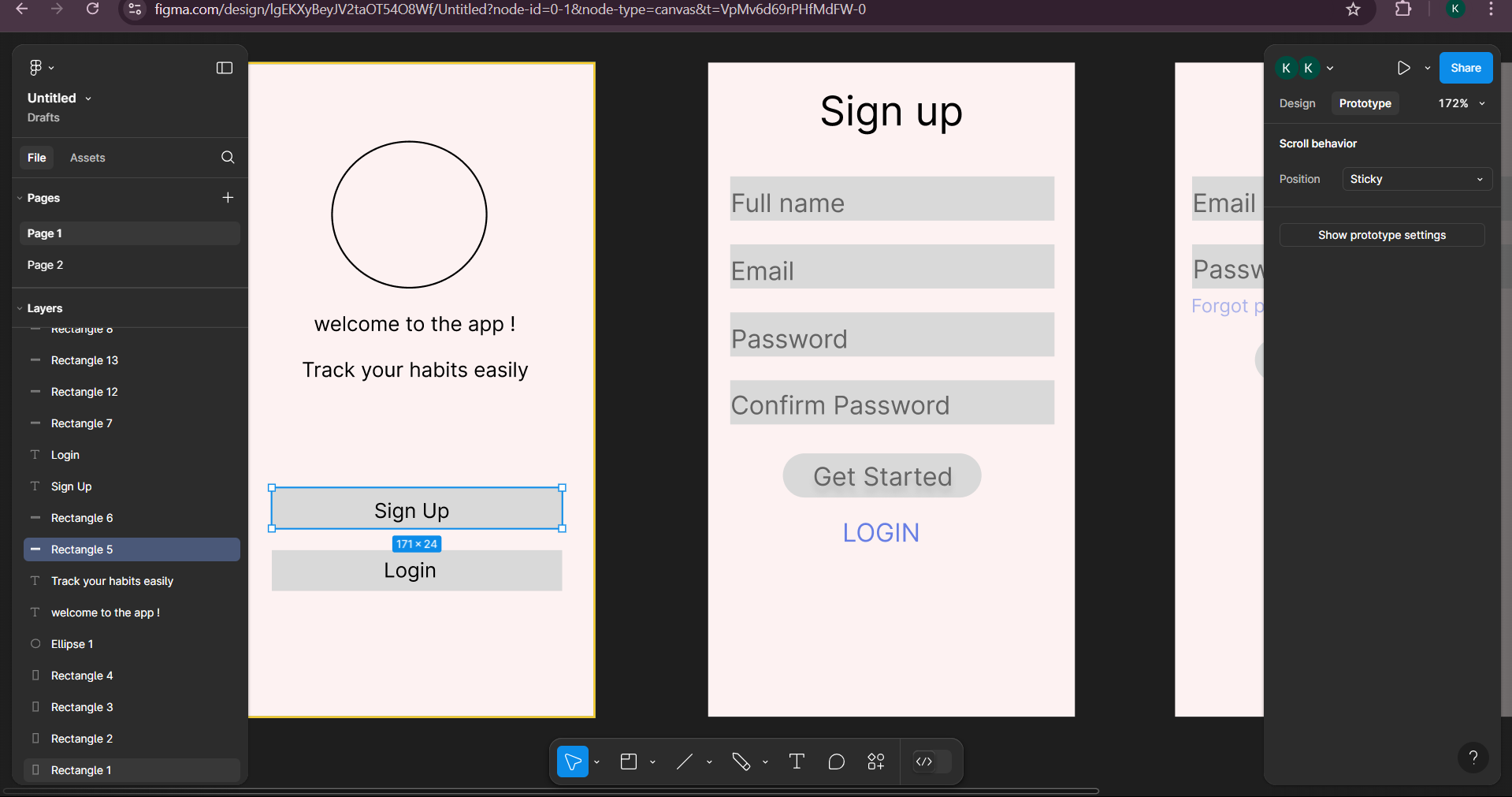The image size is (1512, 797).
Task: Click the Present play icon
Action: tap(1403, 68)
